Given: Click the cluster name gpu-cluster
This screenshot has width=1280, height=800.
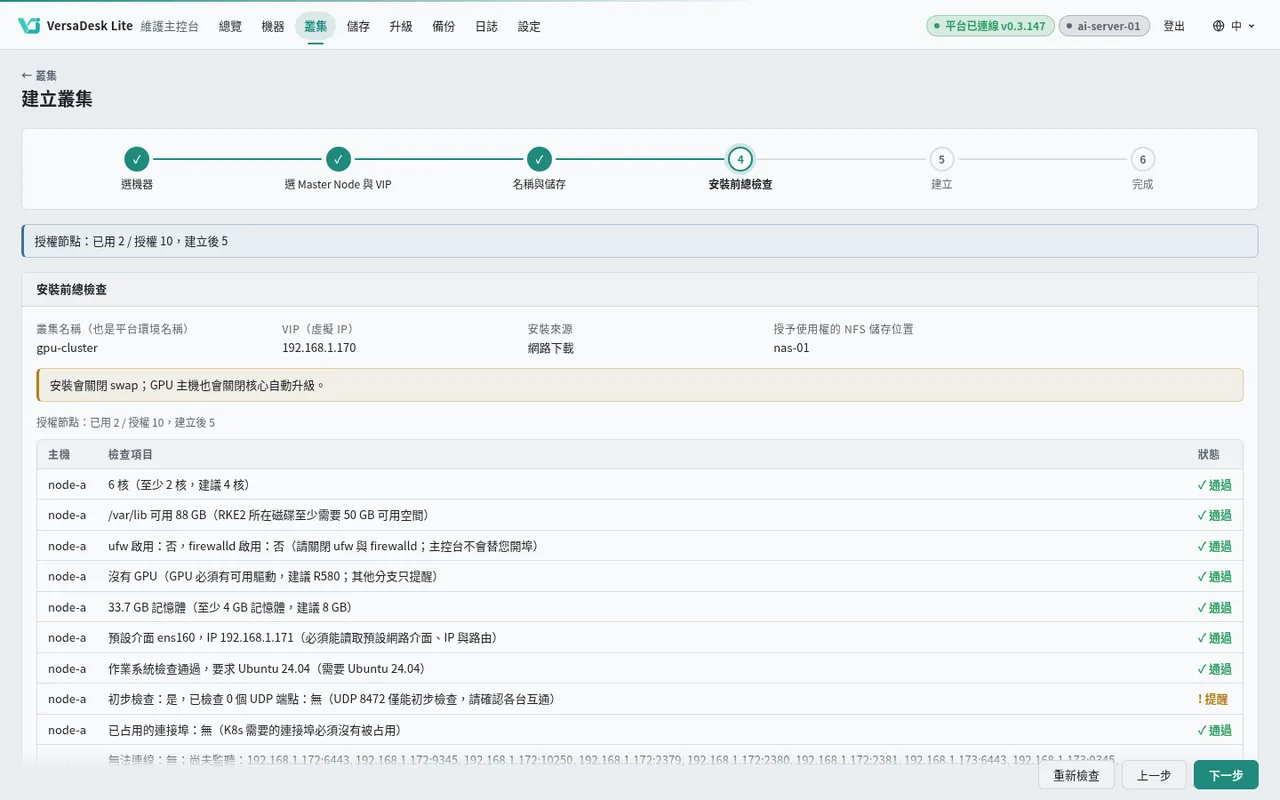Looking at the screenshot, I should tap(67, 348).
